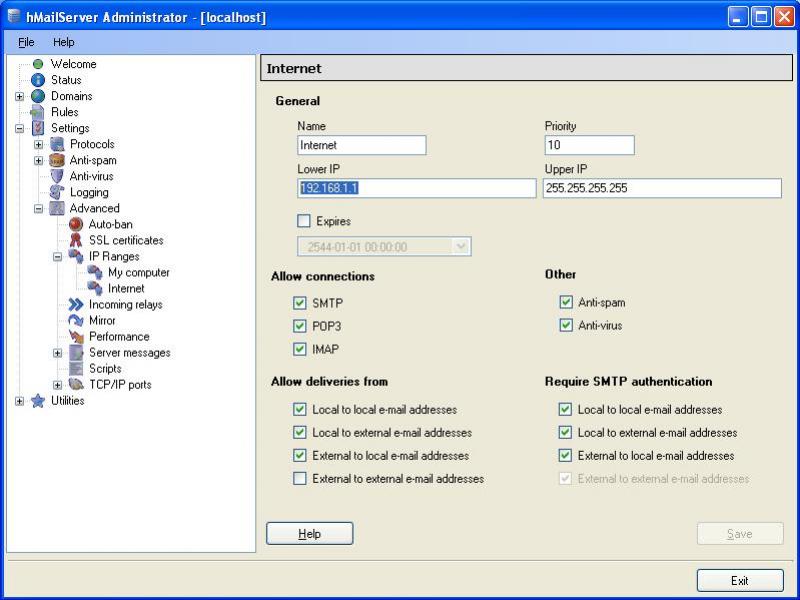800x600 pixels.
Task: Collapse the Settings tree node
Action: 19,129
